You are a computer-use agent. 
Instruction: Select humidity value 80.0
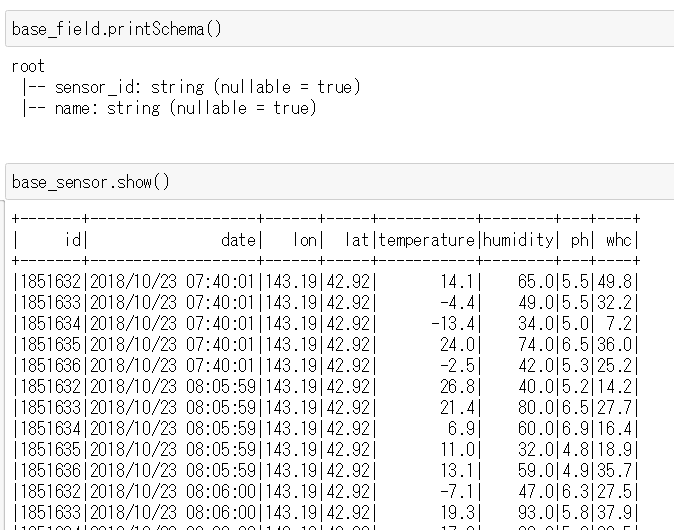(x=536, y=408)
